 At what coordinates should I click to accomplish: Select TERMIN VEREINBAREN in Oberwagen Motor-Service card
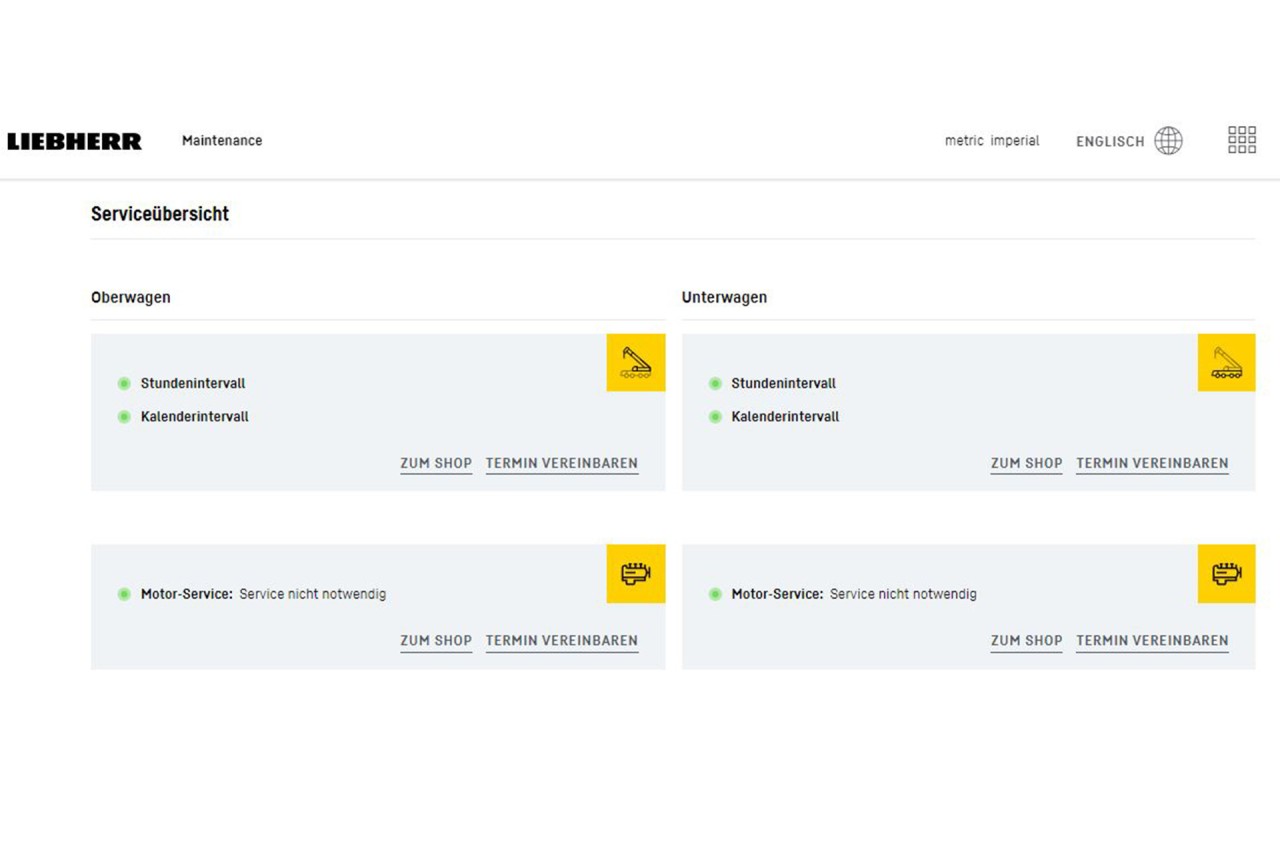[x=562, y=641]
